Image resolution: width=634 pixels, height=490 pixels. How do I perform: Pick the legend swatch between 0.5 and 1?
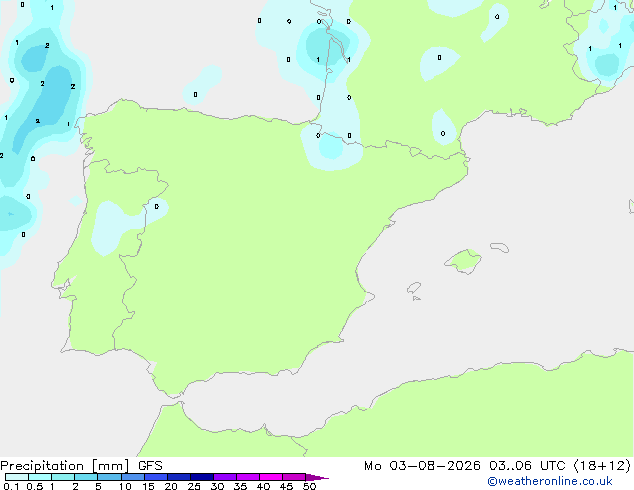(x=40, y=477)
